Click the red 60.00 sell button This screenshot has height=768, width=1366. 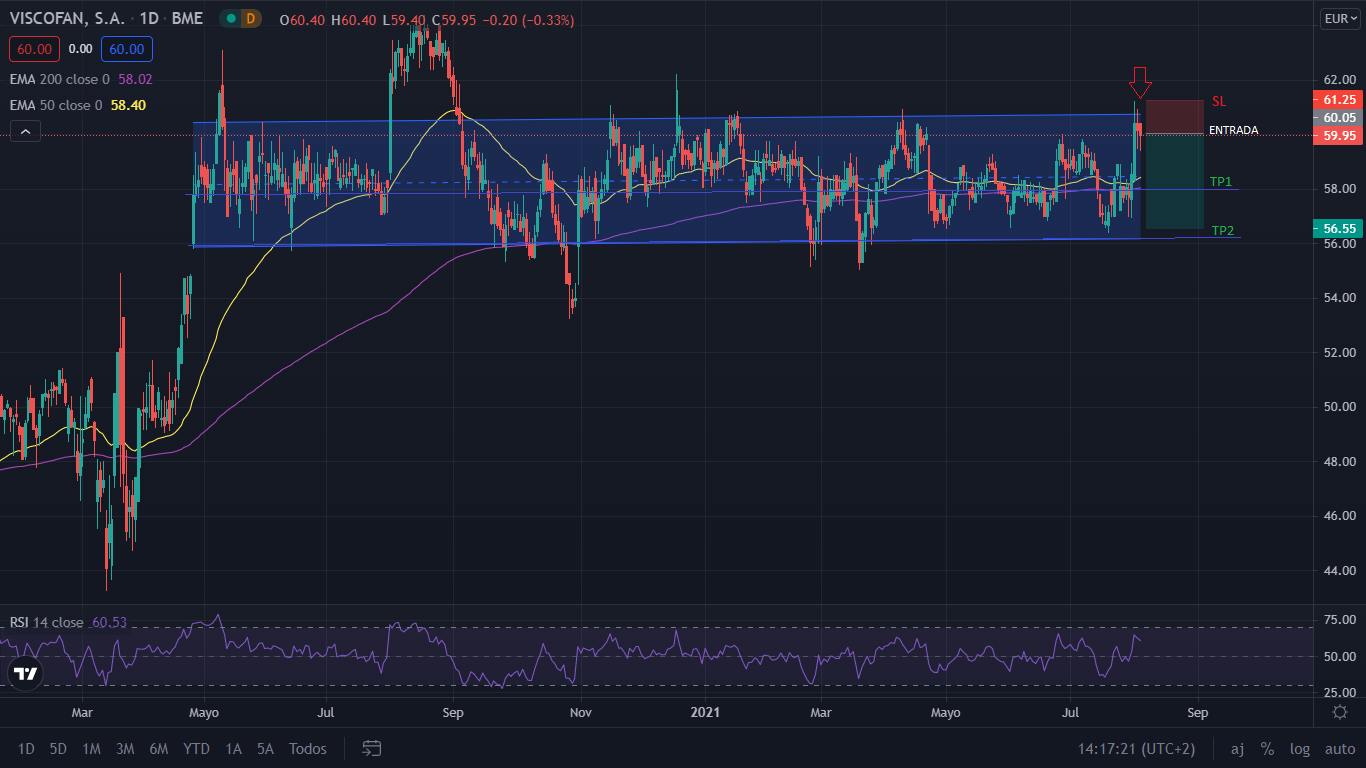(35, 49)
